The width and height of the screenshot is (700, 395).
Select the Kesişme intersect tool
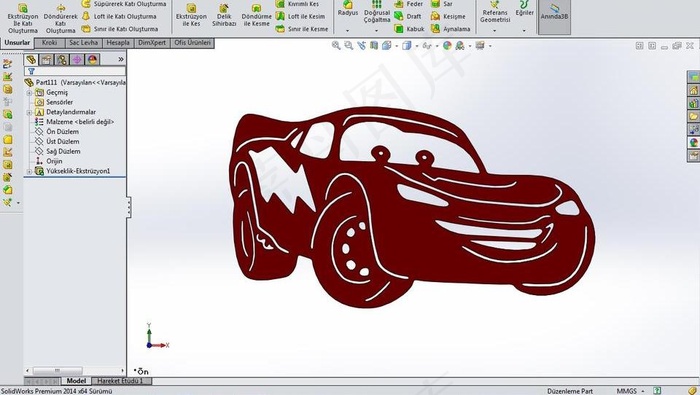pyautogui.click(x=448, y=17)
